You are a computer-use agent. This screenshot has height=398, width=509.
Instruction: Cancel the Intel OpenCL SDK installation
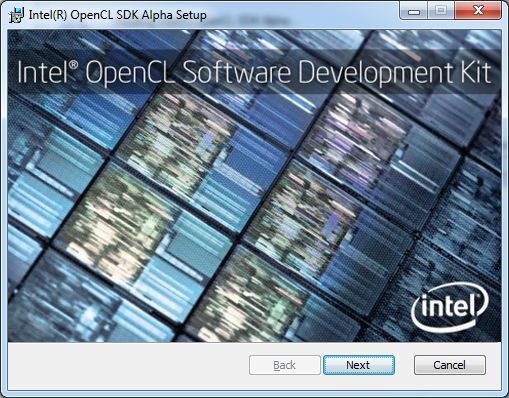pyautogui.click(x=450, y=365)
